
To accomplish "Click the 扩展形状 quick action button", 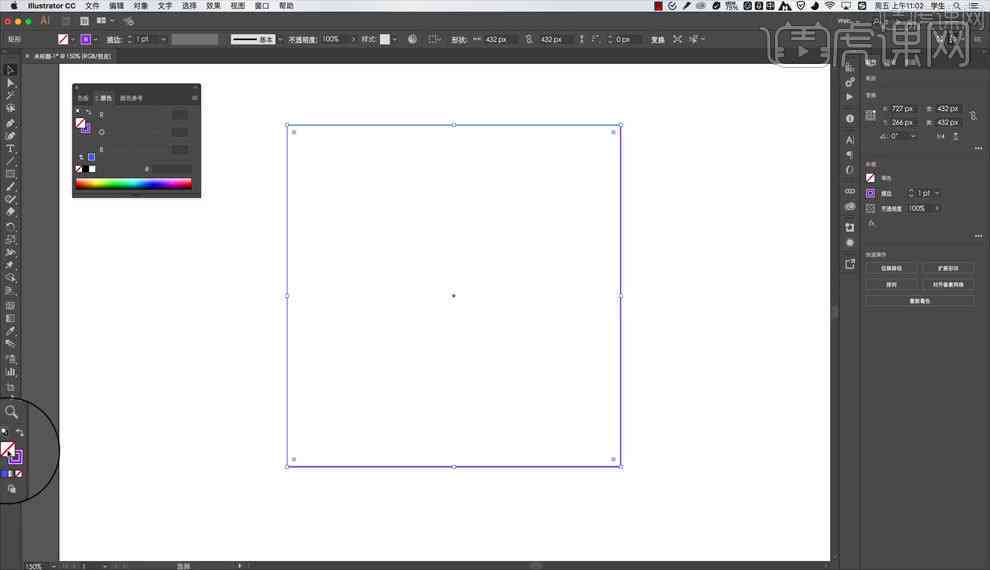I will (948, 268).
